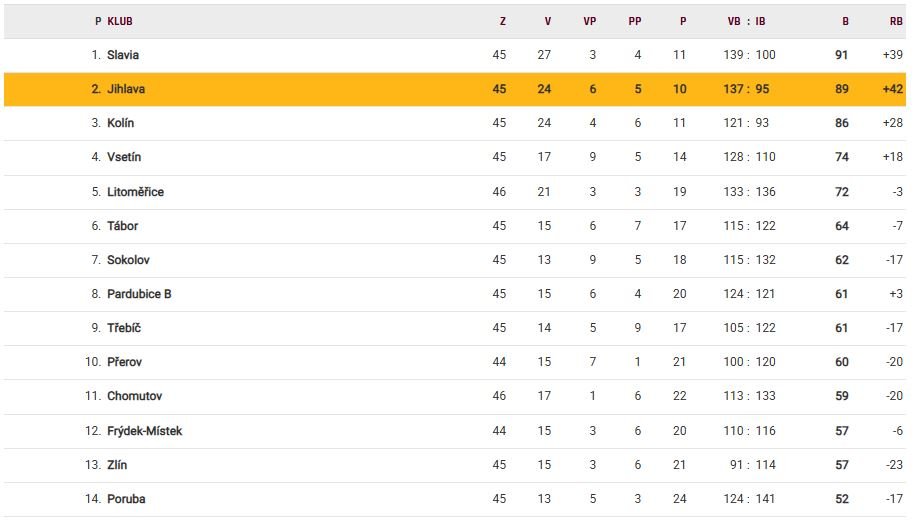Click the RB column header
The width and height of the screenshot is (916, 524).
(x=895, y=21)
